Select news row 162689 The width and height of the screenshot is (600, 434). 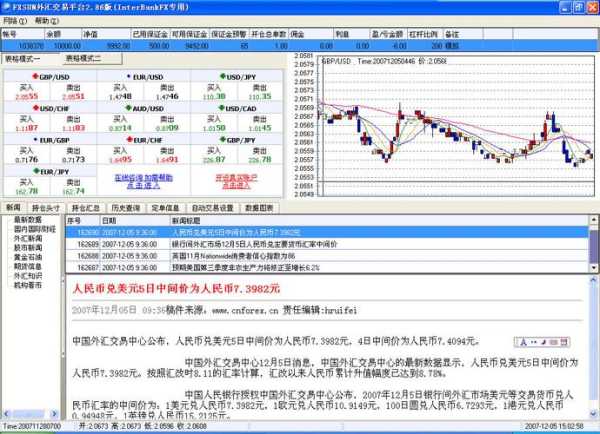pyautogui.click(x=327, y=244)
